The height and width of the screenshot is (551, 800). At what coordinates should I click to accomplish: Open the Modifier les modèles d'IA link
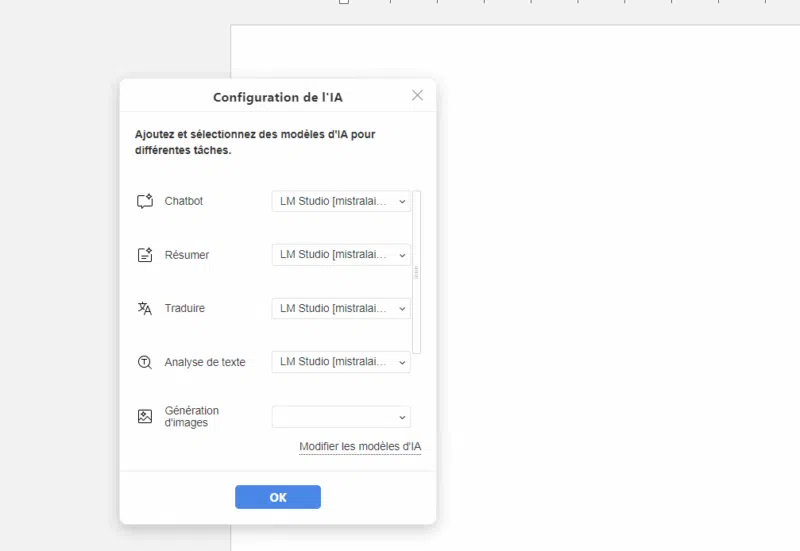point(360,446)
